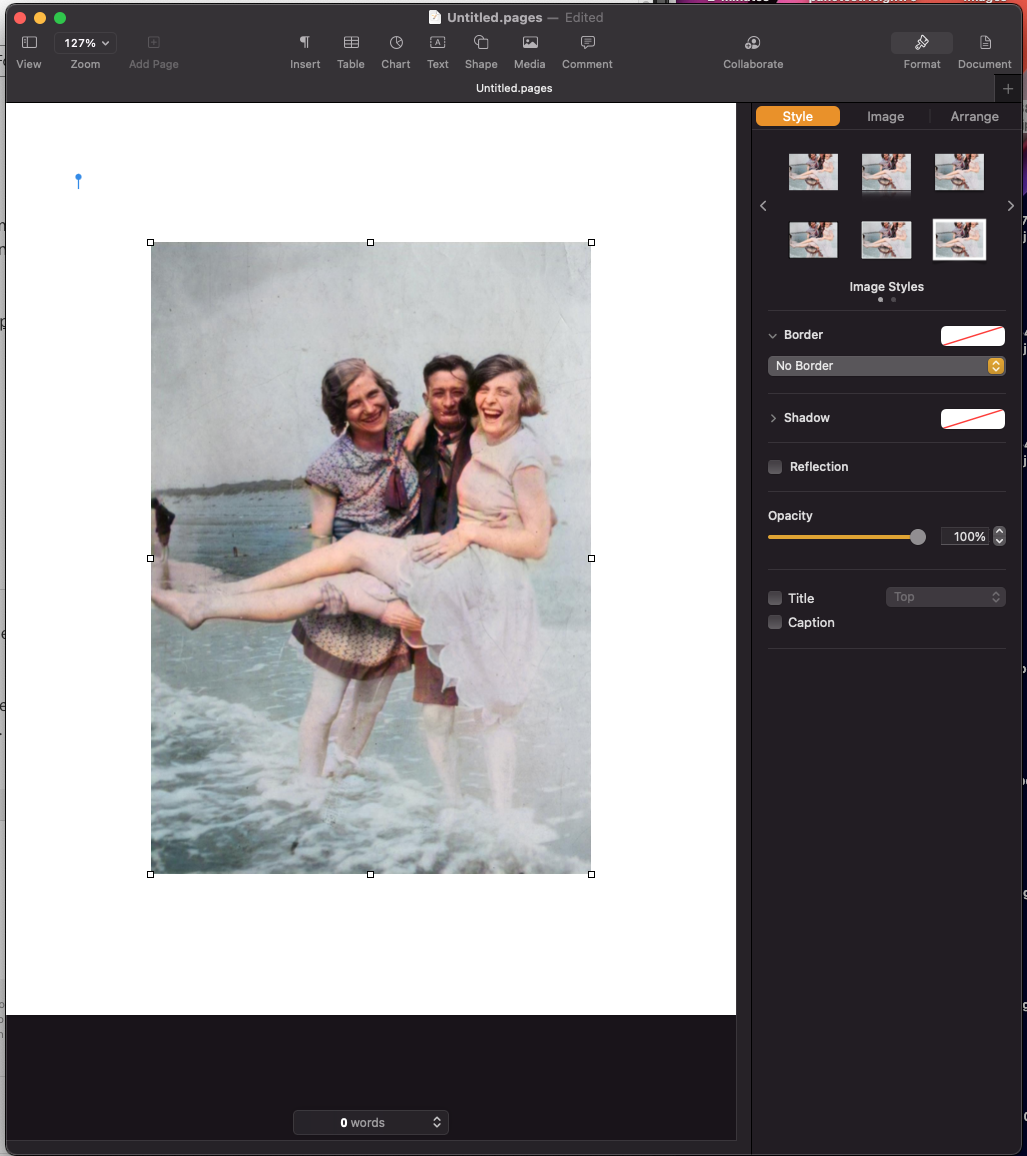This screenshot has width=1027, height=1156.
Task: Open the No Border dropdown
Action: pyautogui.click(x=886, y=366)
